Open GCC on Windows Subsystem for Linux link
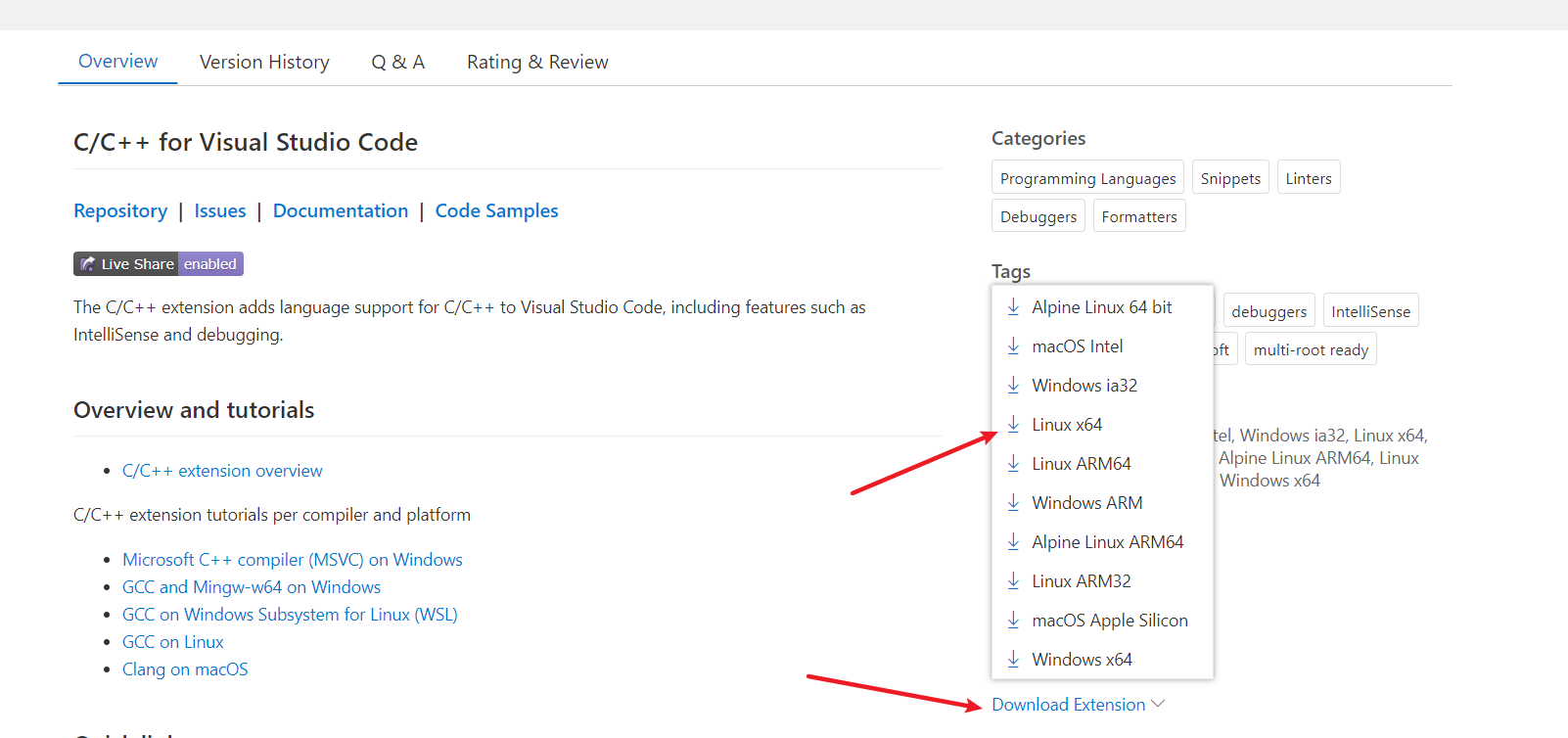The width and height of the screenshot is (1568, 738). coord(290,615)
